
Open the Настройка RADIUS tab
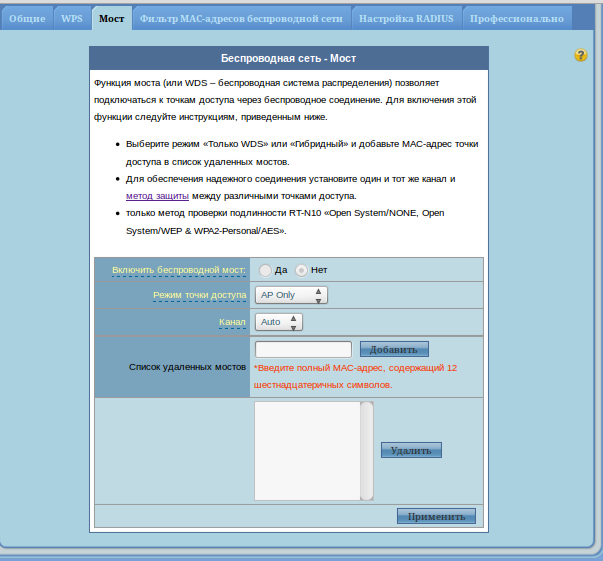[406, 18]
